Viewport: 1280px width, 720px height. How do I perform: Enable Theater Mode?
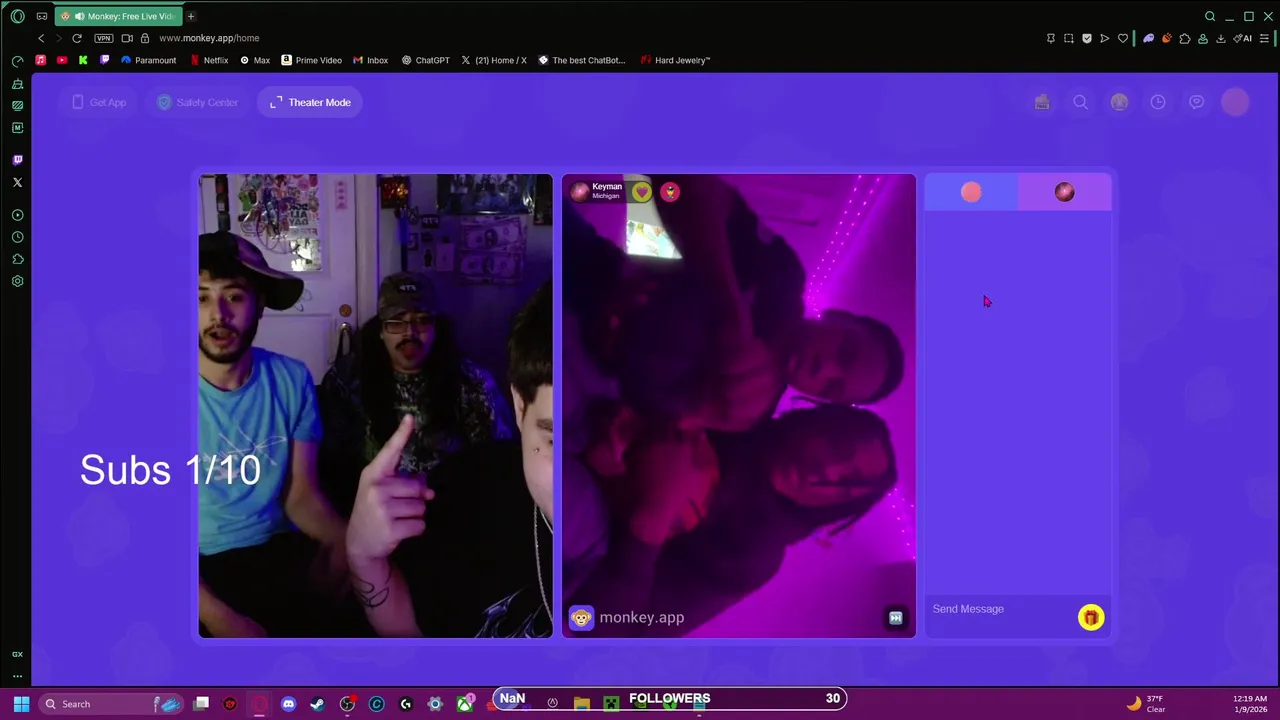[310, 102]
